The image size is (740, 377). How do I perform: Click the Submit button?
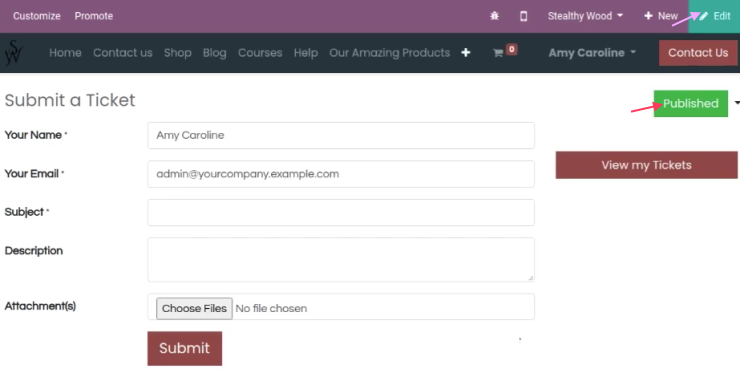(x=185, y=348)
